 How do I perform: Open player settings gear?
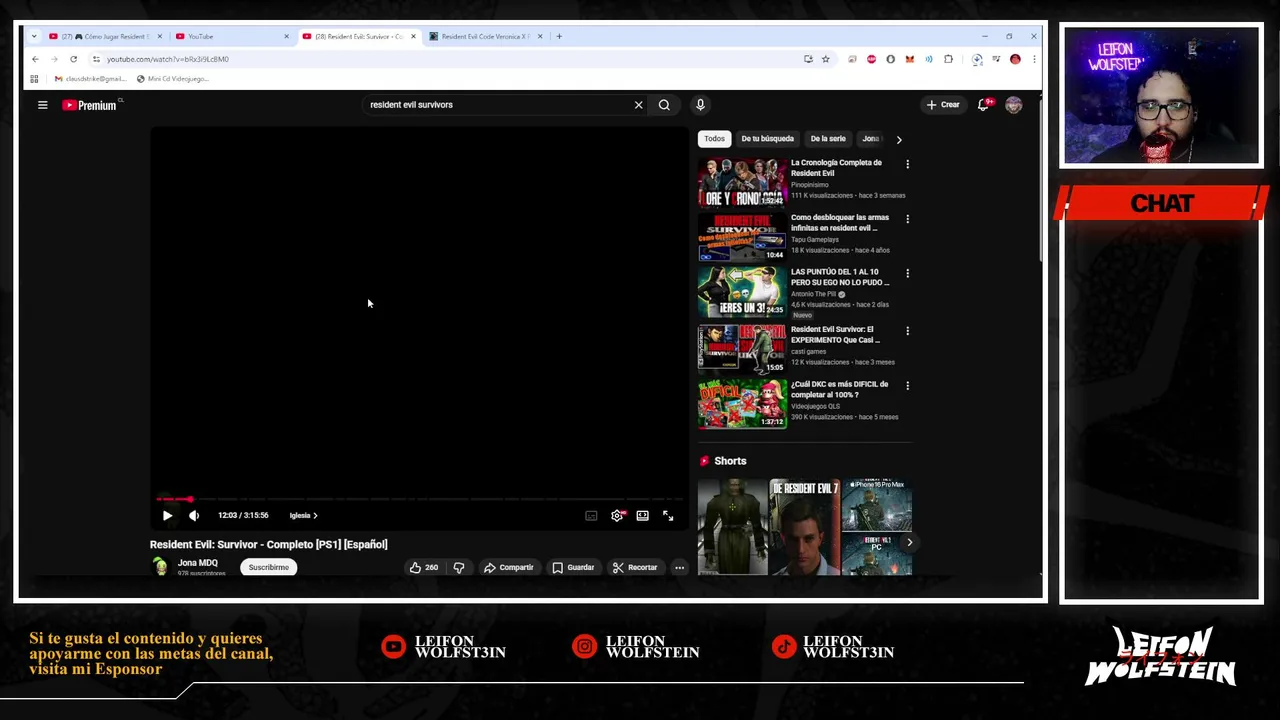(x=617, y=516)
